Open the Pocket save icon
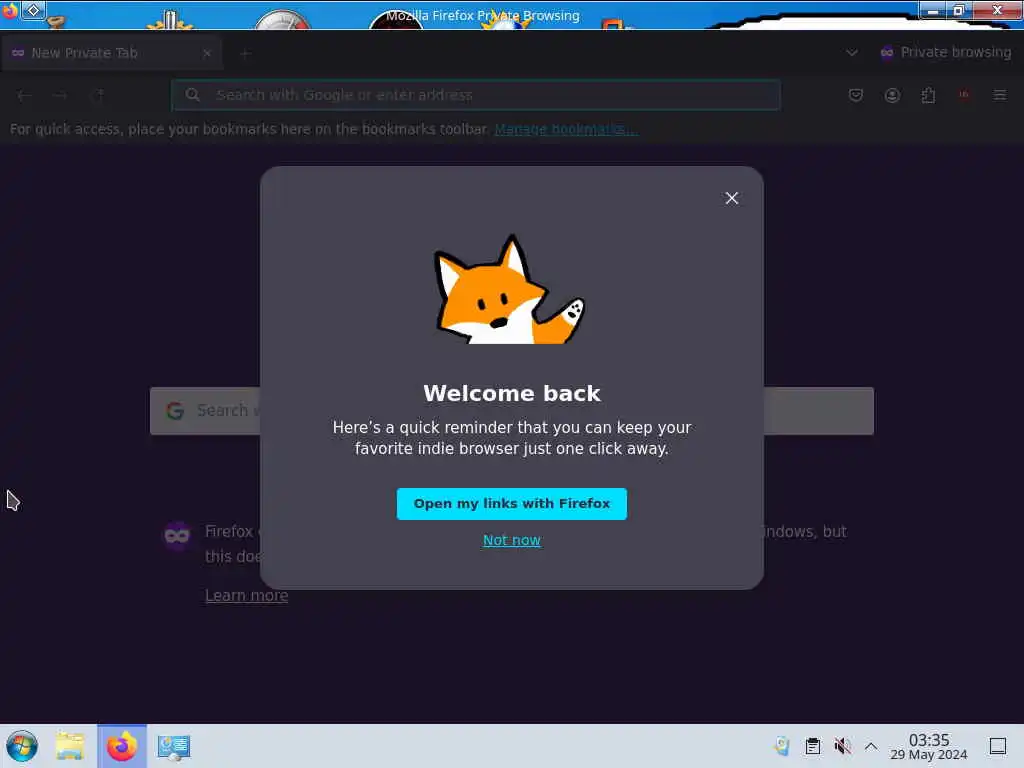The width and height of the screenshot is (1024, 768). point(856,95)
